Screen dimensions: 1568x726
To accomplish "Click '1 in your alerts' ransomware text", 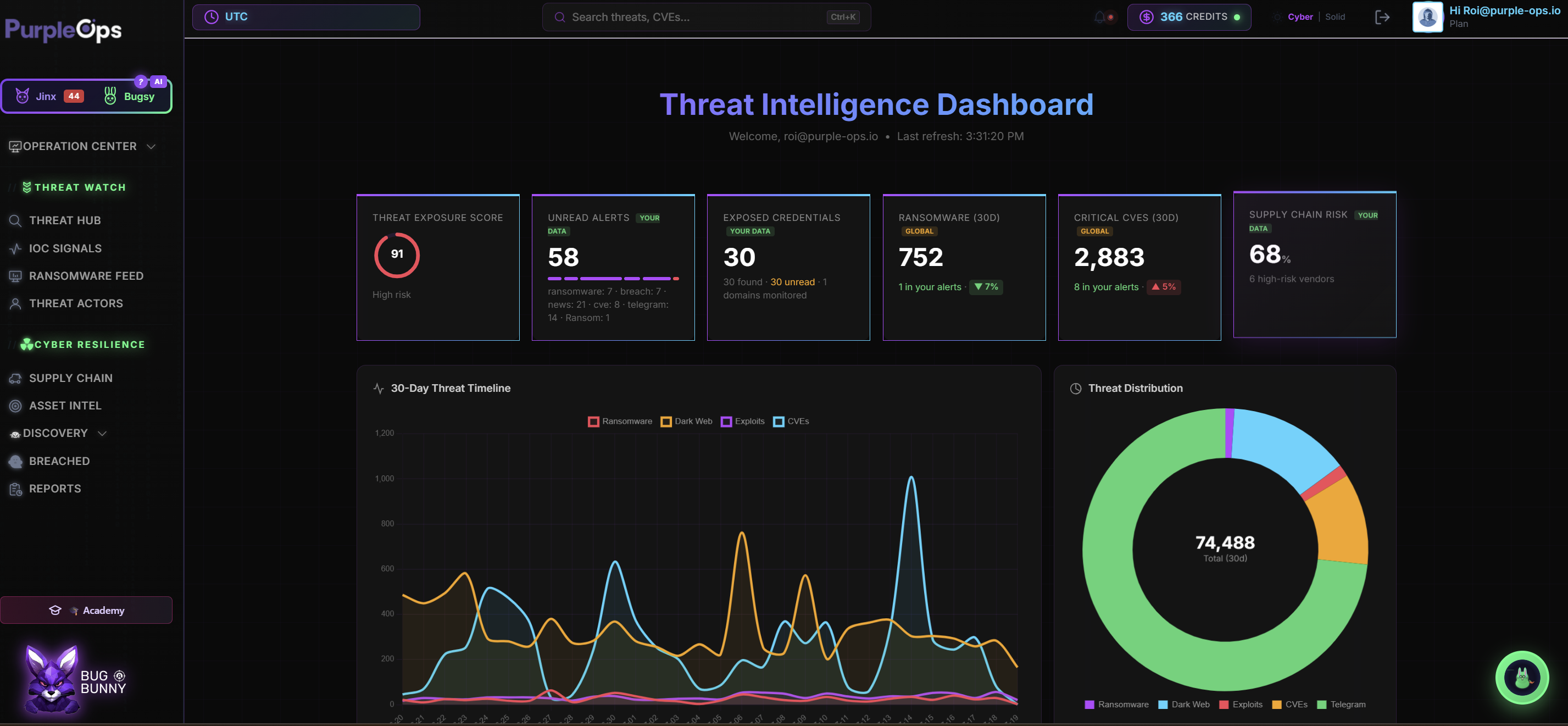I will 930,287.
